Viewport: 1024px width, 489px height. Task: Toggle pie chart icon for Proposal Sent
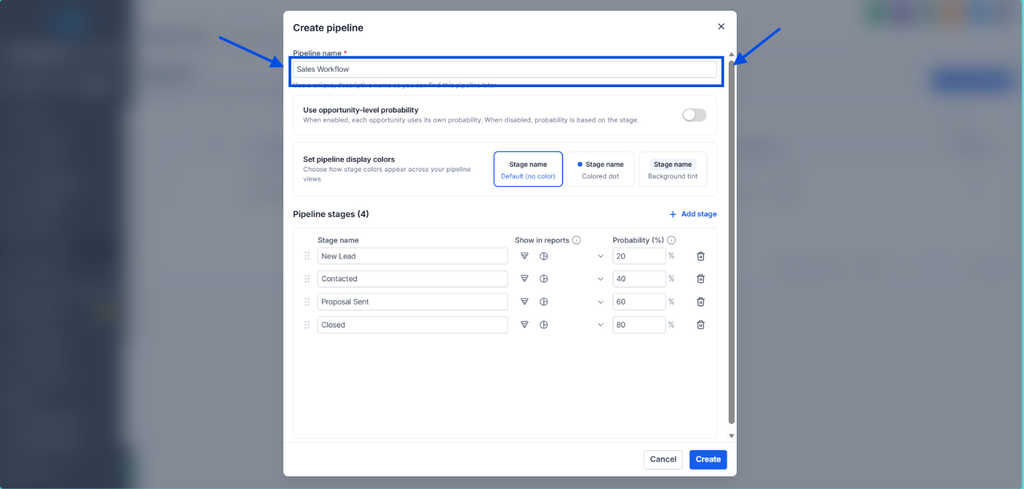[543, 302]
